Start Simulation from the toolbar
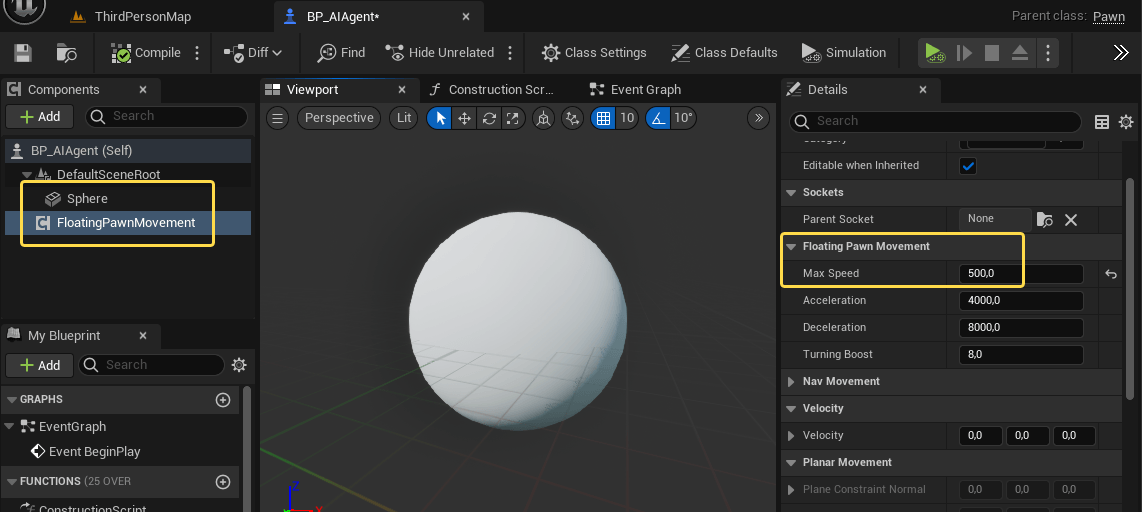The height and width of the screenshot is (512, 1142). pyautogui.click(x=843, y=52)
